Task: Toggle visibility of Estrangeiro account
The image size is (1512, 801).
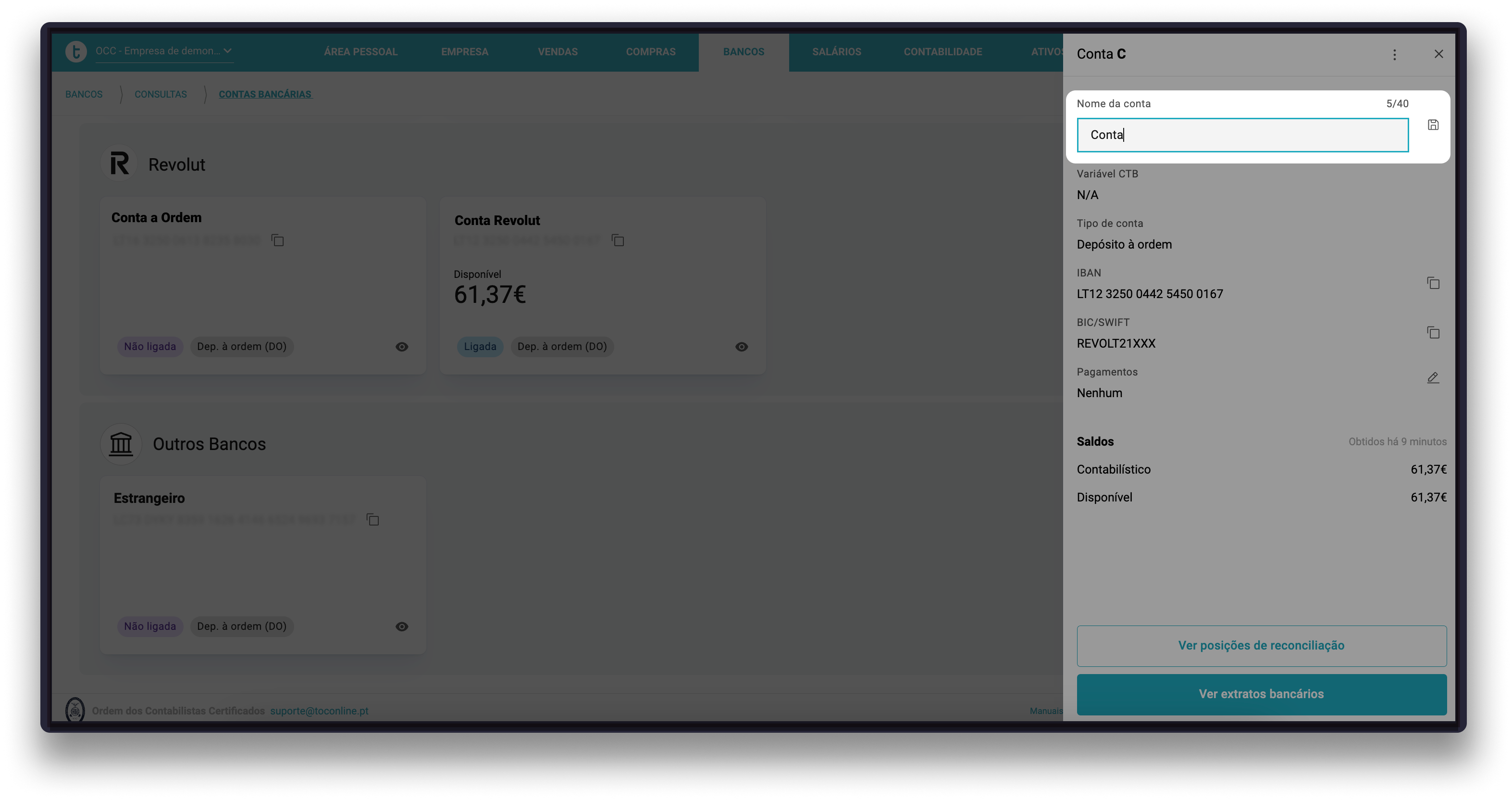Action: coord(401,626)
